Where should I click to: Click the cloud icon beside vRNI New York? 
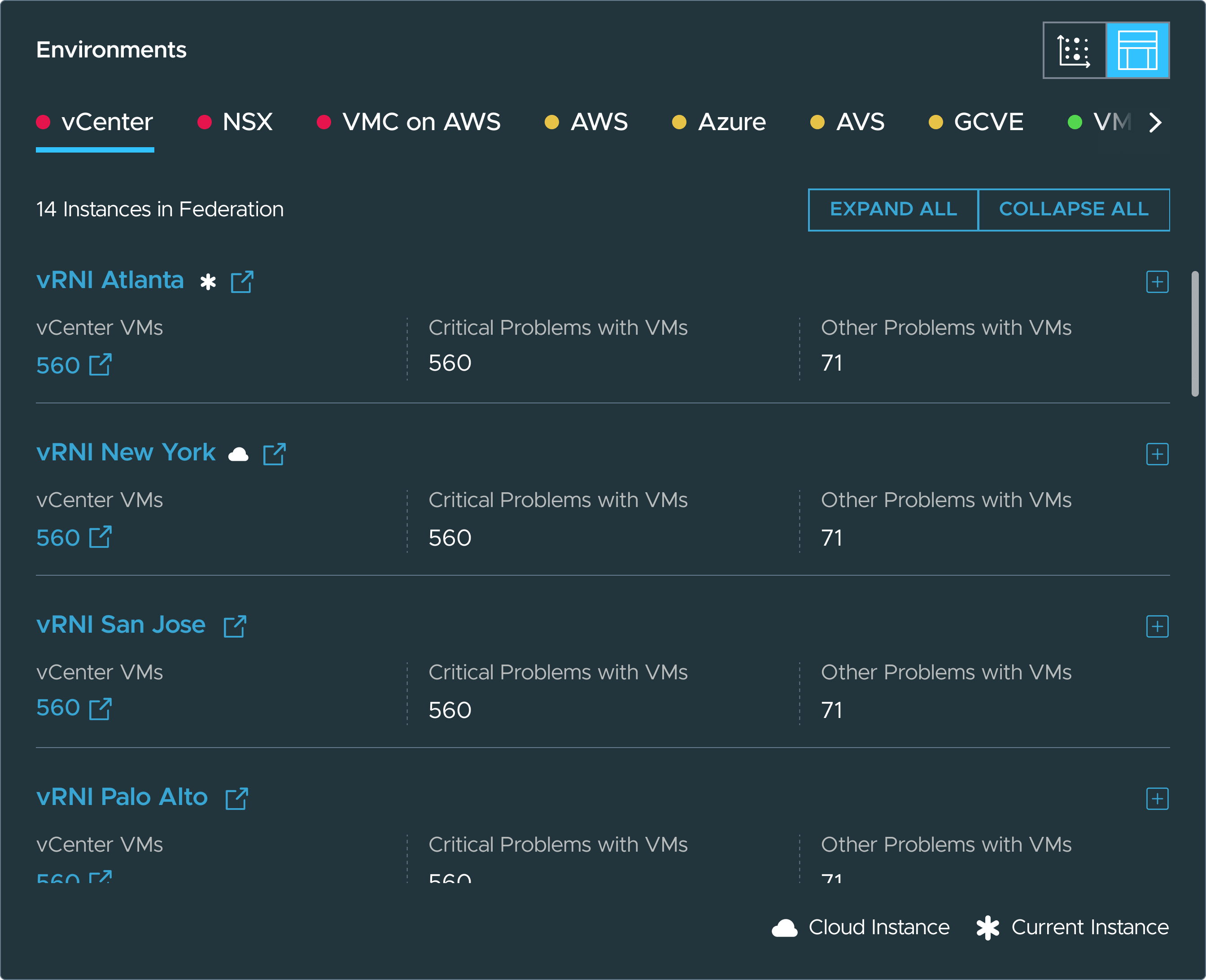click(x=238, y=455)
